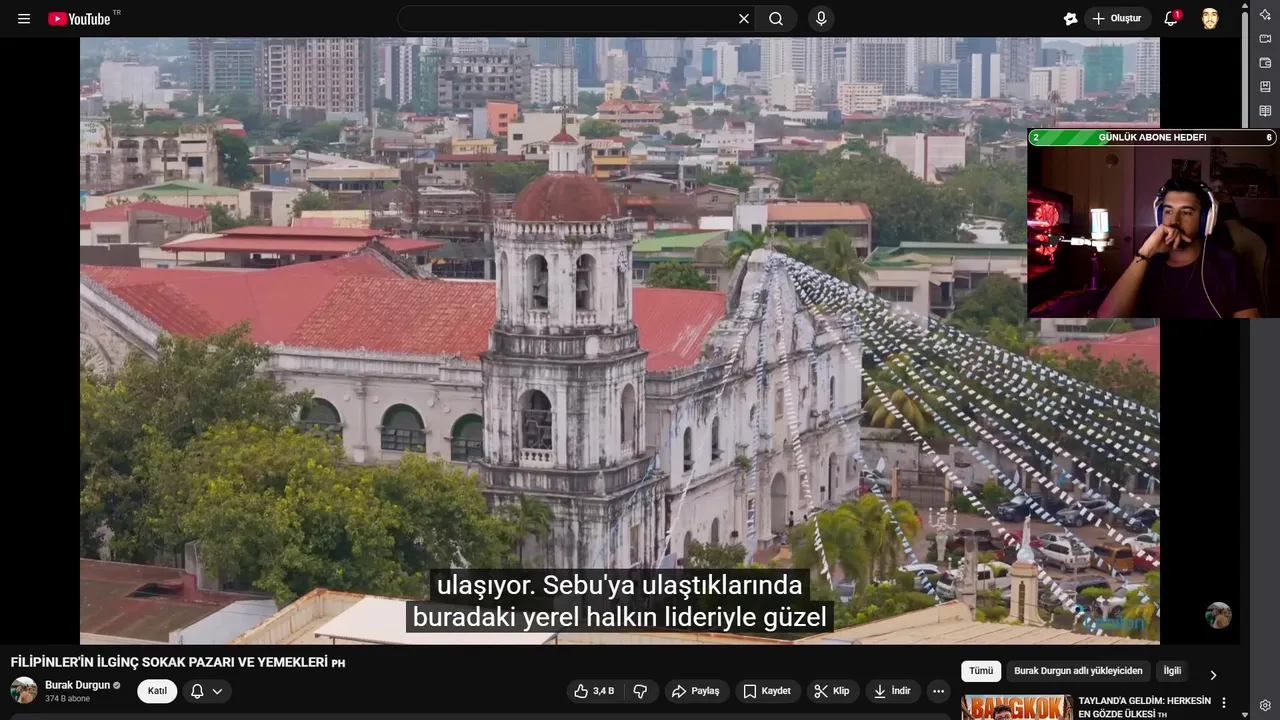
Task: Click the Paylaş share button
Action: (x=696, y=691)
